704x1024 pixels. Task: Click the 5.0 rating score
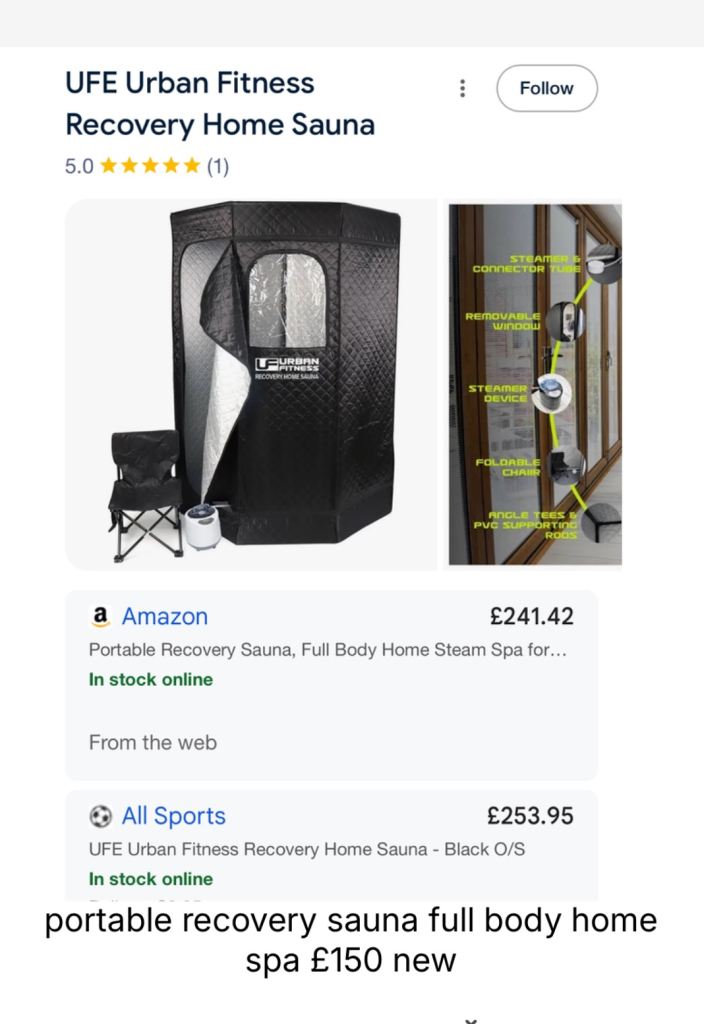click(79, 167)
